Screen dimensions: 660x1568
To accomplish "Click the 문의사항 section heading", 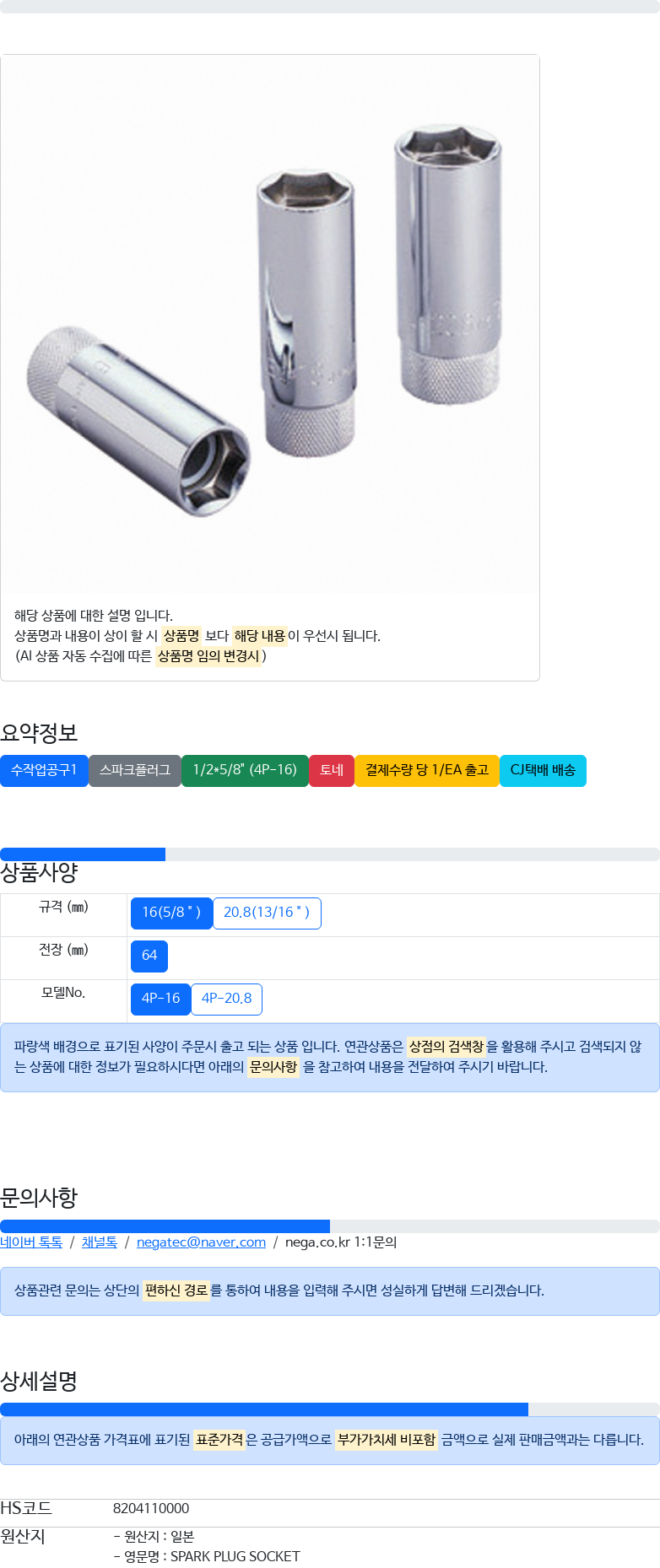I will (39, 1198).
